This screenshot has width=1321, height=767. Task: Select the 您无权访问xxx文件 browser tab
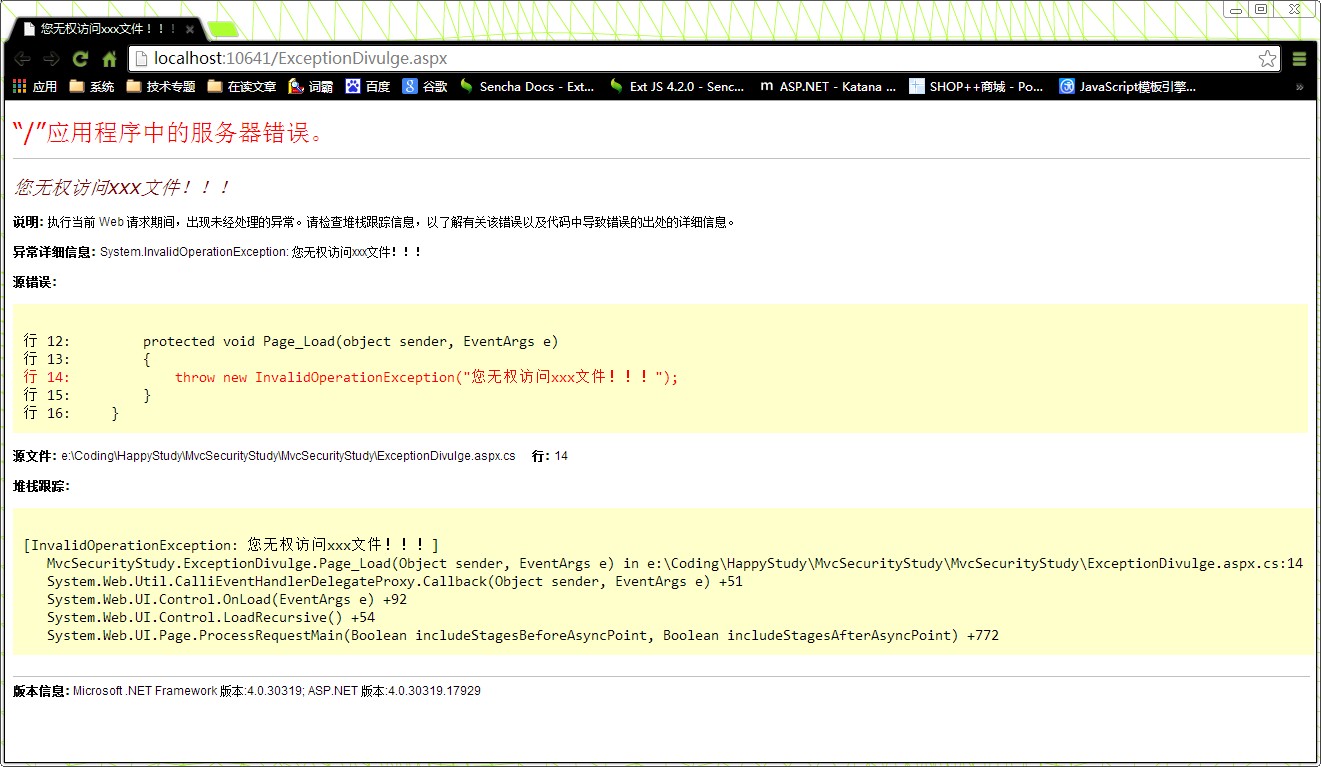pyautogui.click(x=100, y=29)
